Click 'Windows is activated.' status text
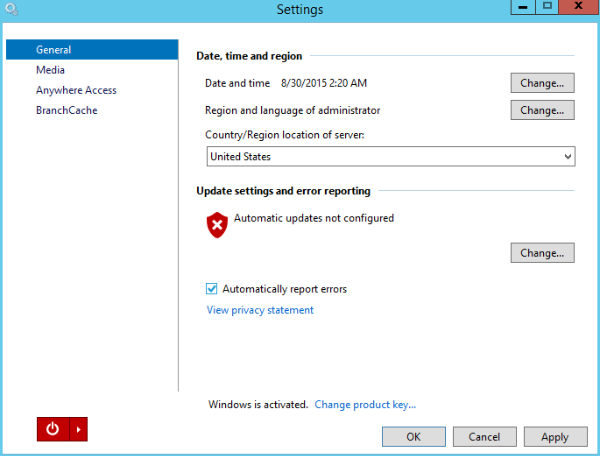The width and height of the screenshot is (600, 456). coord(258,405)
